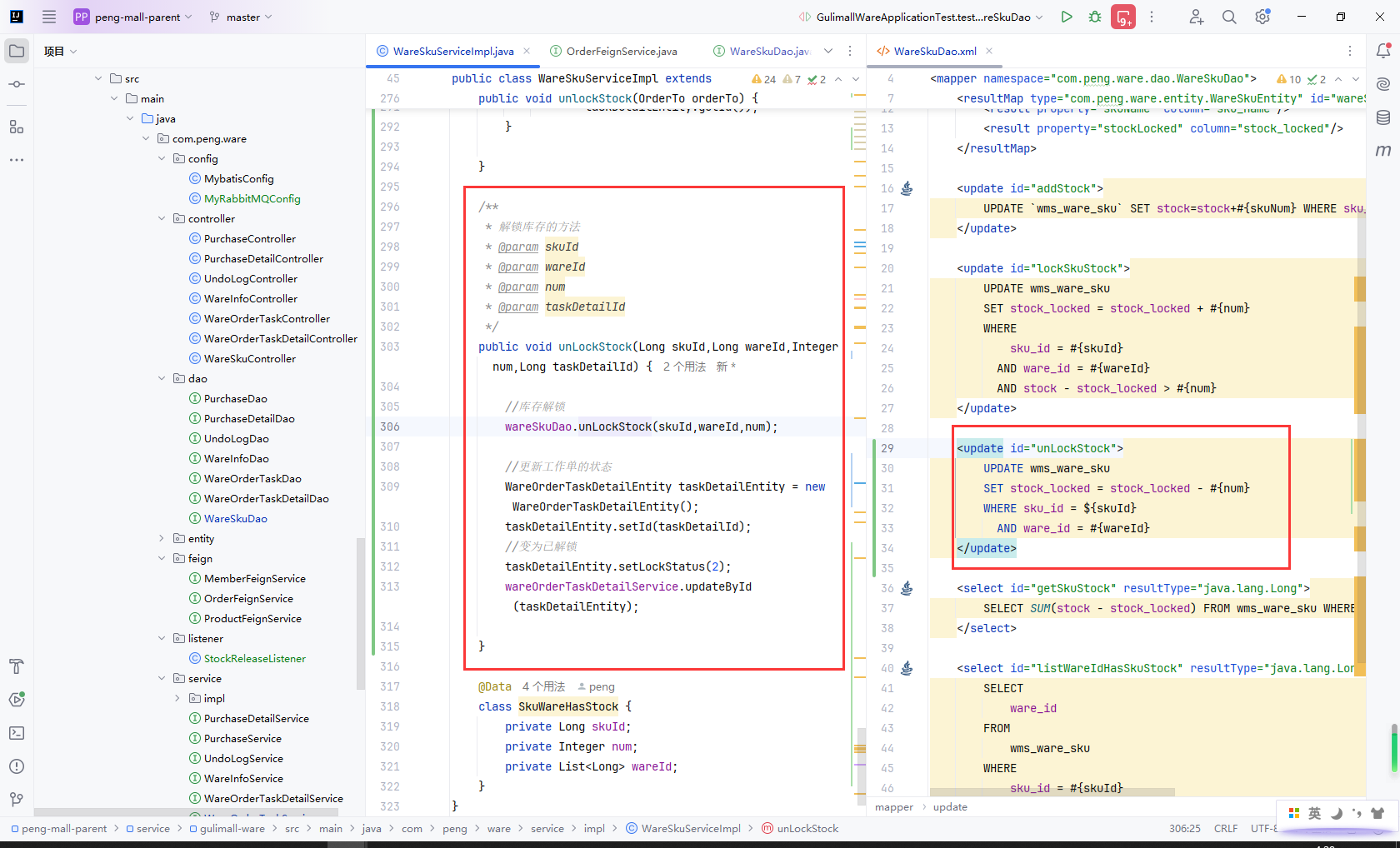Open the main hamburger menu

tap(49, 17)
